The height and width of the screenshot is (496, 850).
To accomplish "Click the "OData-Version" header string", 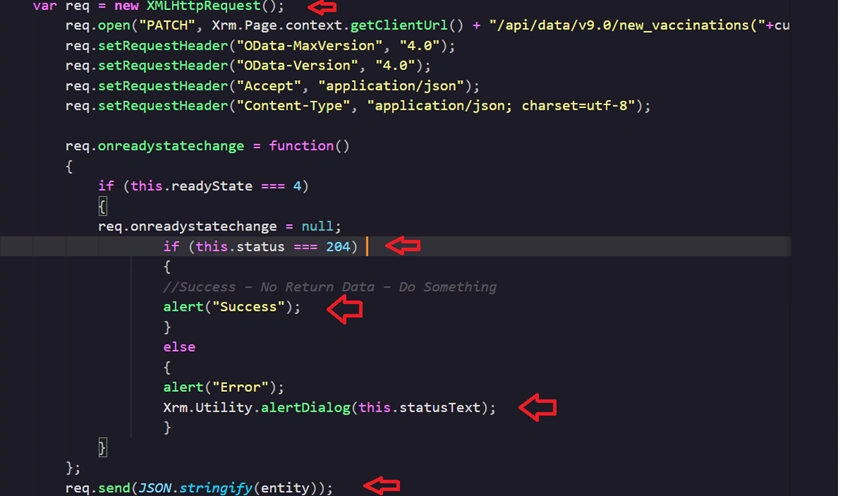I will tap(297, 66).
